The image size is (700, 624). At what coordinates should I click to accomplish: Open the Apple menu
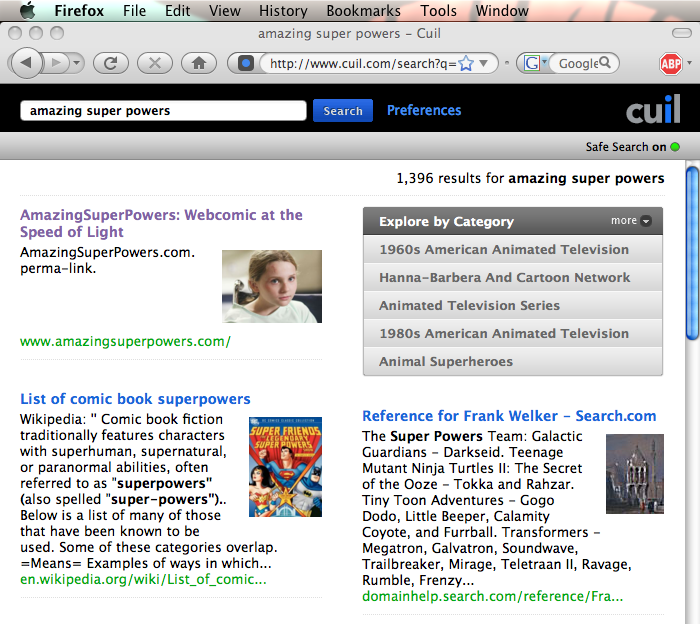(x=28, y=10)
